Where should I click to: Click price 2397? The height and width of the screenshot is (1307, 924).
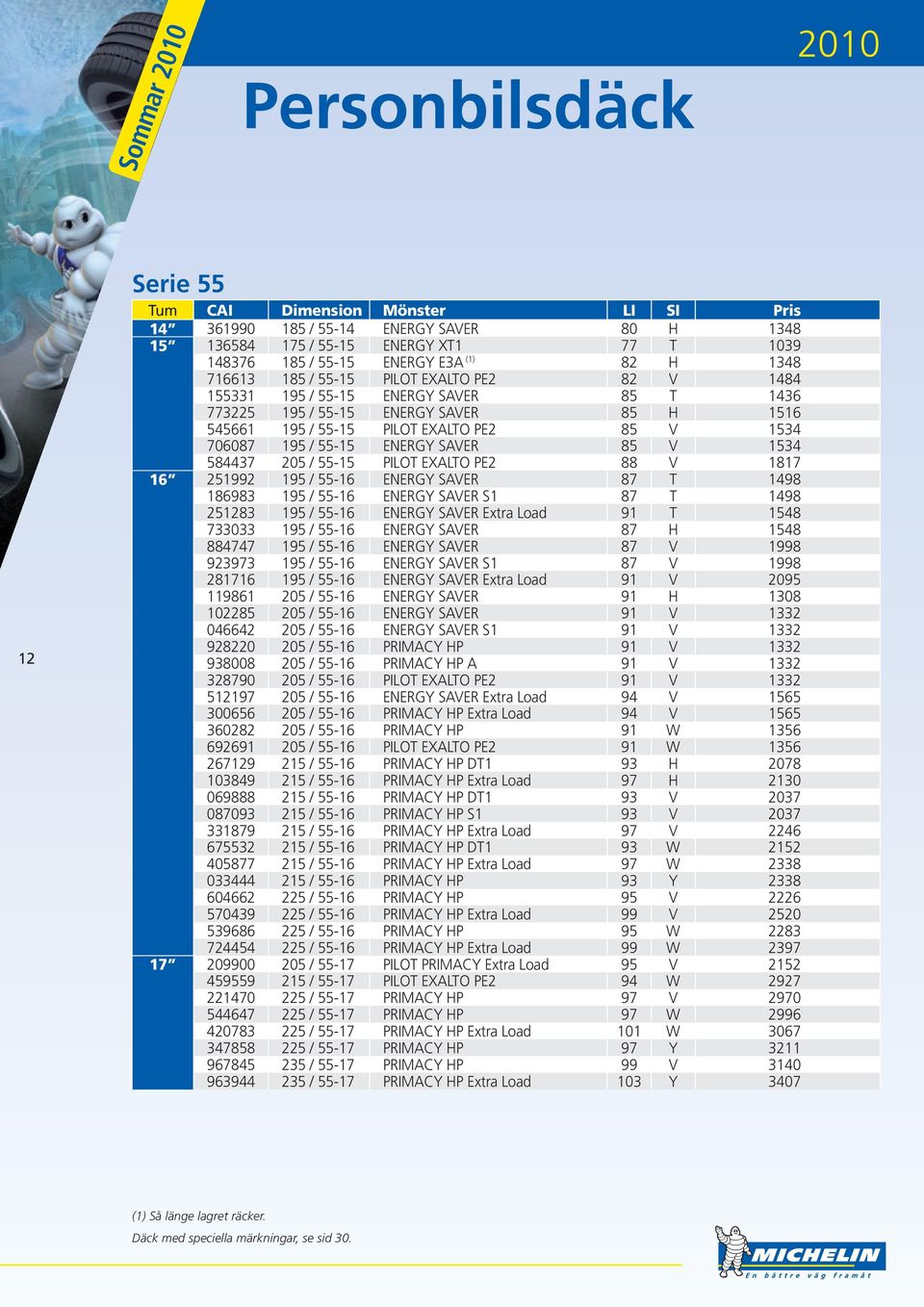(784, 948)
